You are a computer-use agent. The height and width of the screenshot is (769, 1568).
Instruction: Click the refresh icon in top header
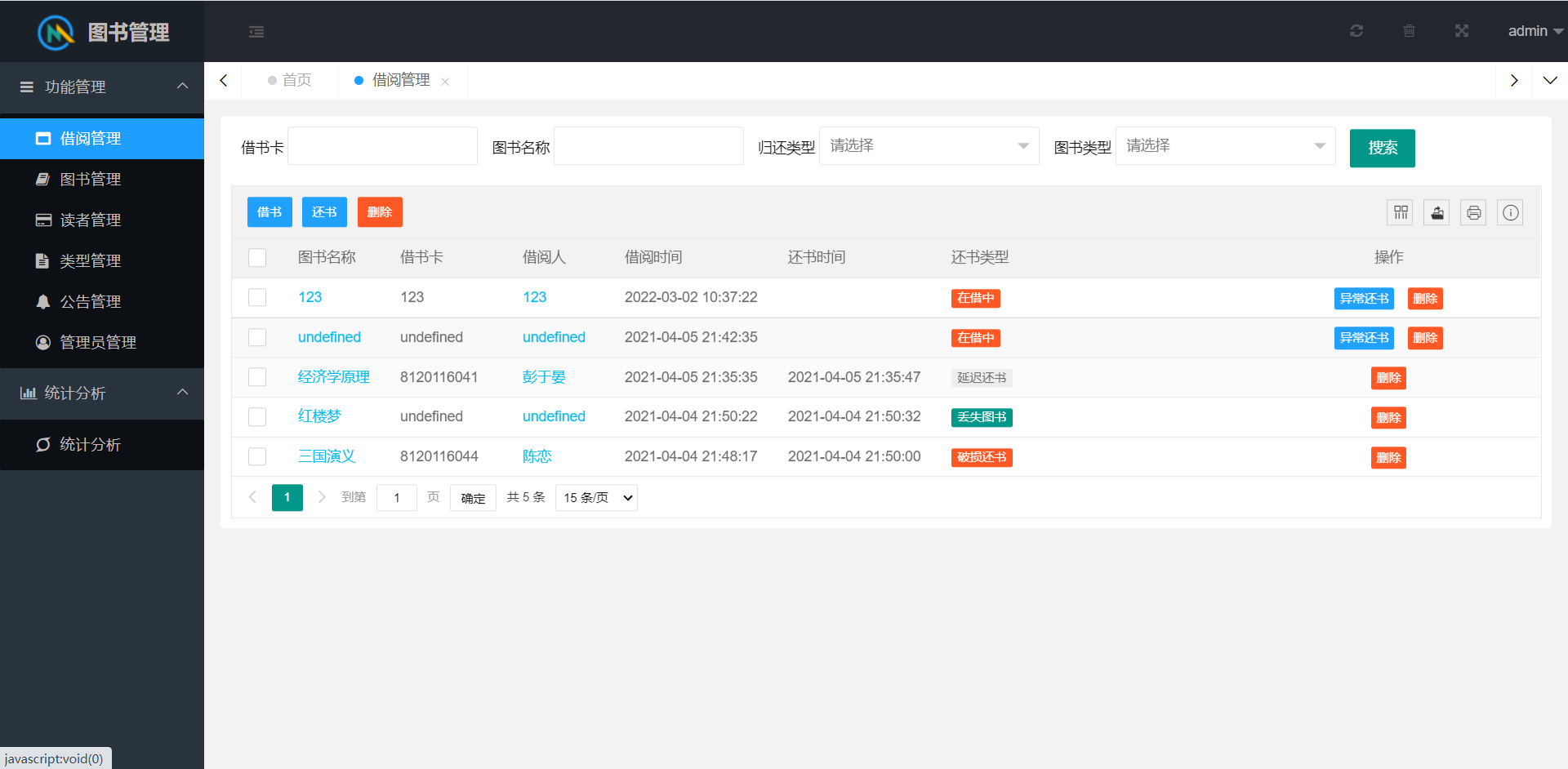click(x=1356, y=31)
